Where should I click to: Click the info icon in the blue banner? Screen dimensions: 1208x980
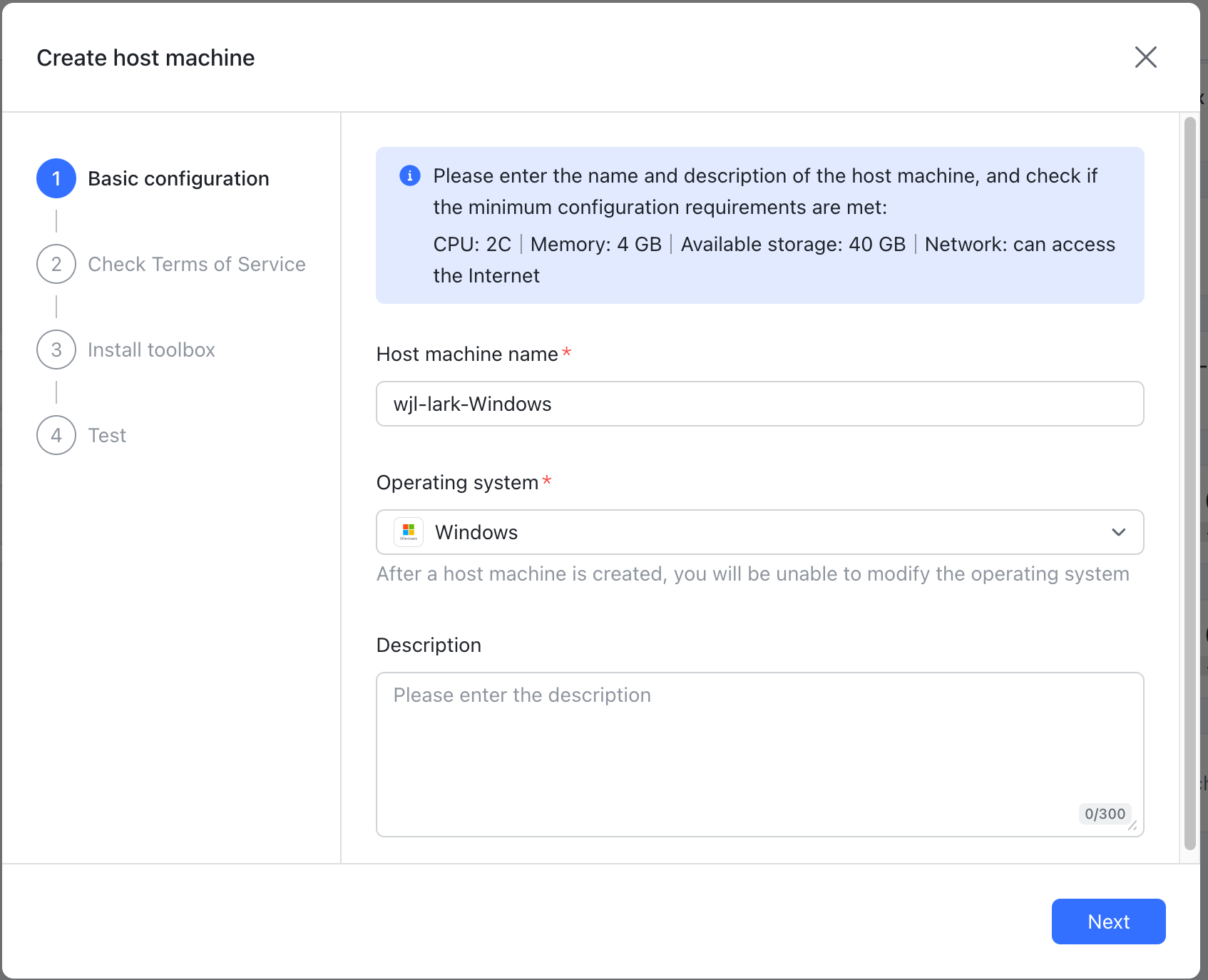pos(409,175)
